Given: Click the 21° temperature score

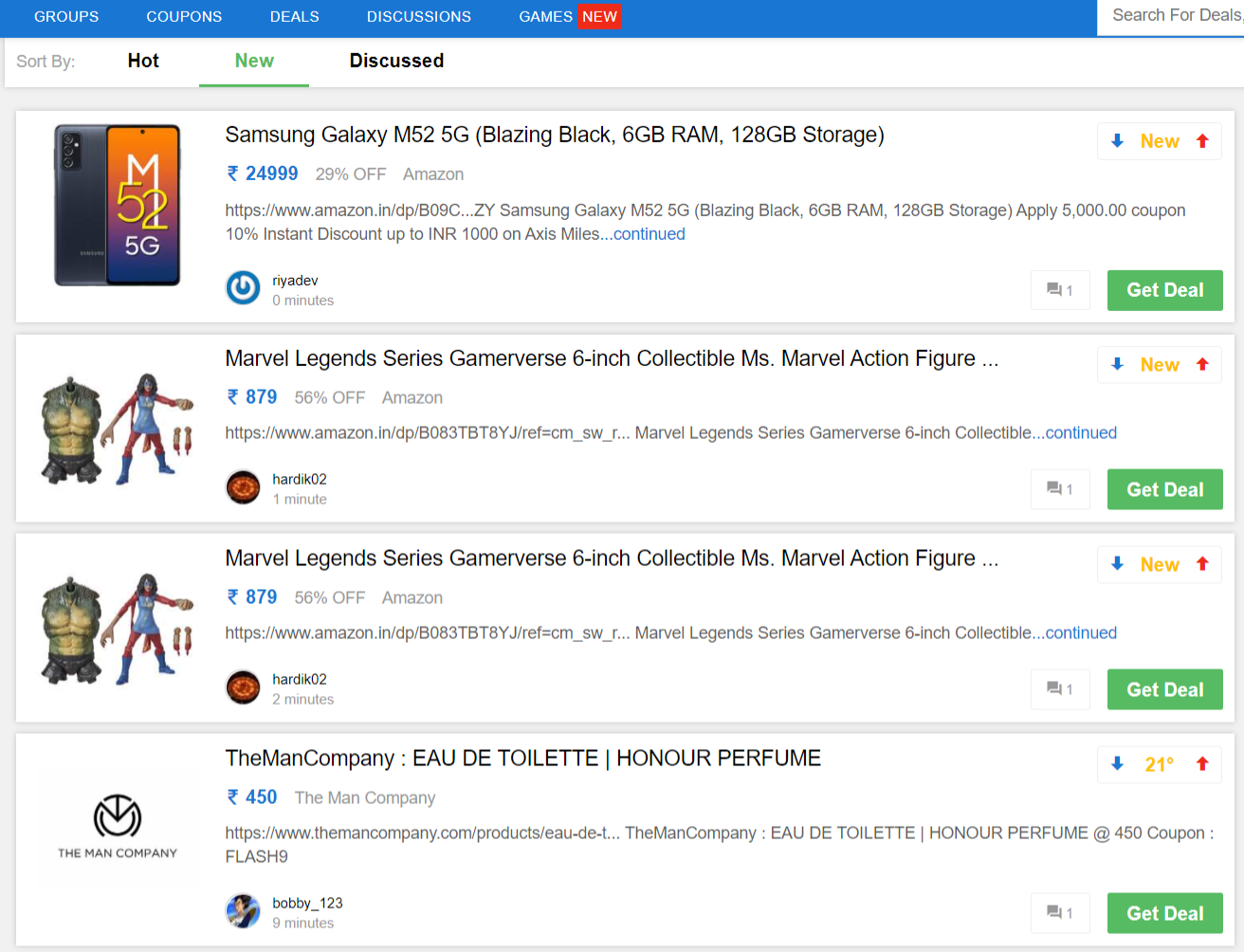Looking at the screenshot, I should coord(1160,764).
